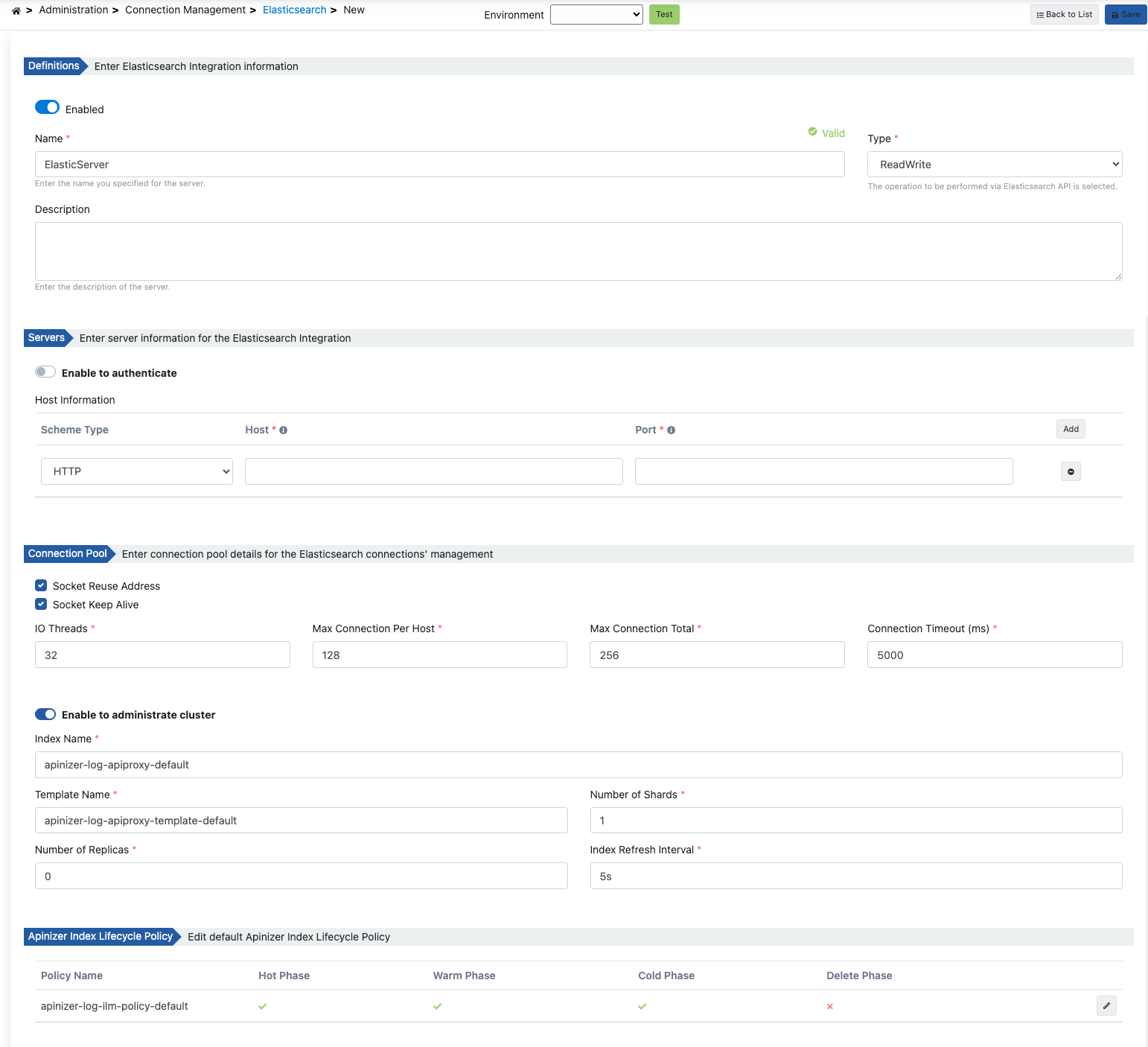Click the Hot Phase green checkmark
The image size is (1148, 1047).
pos(262,1006)
